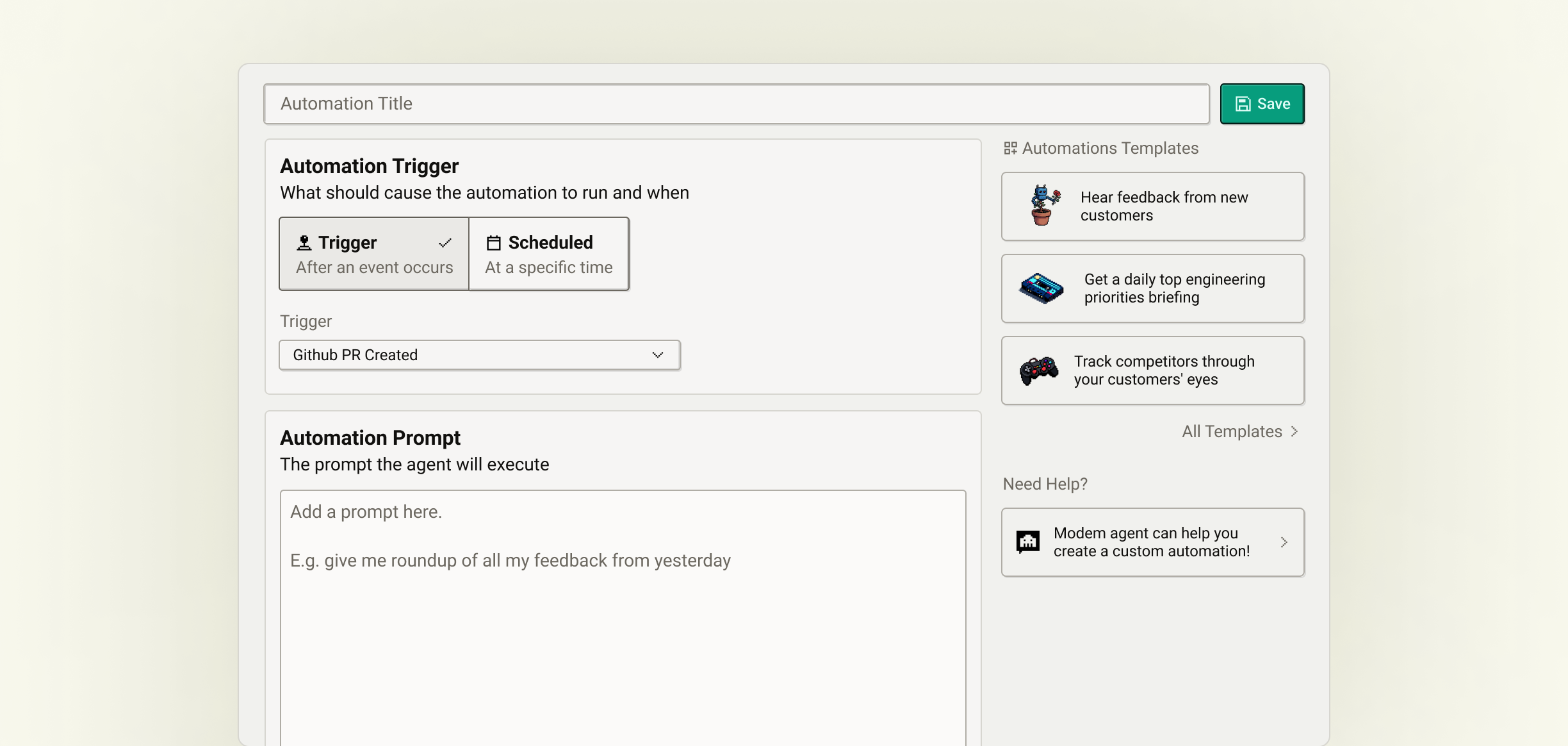Click the checkmark on the Trigger card
The height and width of the screenshot is (746, 1568).
coord(445,243)
